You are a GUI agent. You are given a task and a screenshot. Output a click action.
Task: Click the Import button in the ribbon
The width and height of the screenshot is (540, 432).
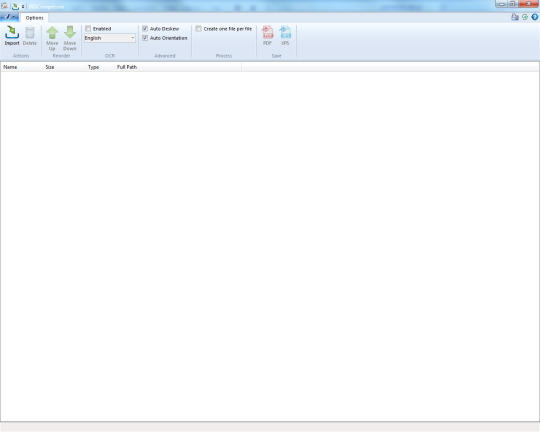tap(12, 35)
